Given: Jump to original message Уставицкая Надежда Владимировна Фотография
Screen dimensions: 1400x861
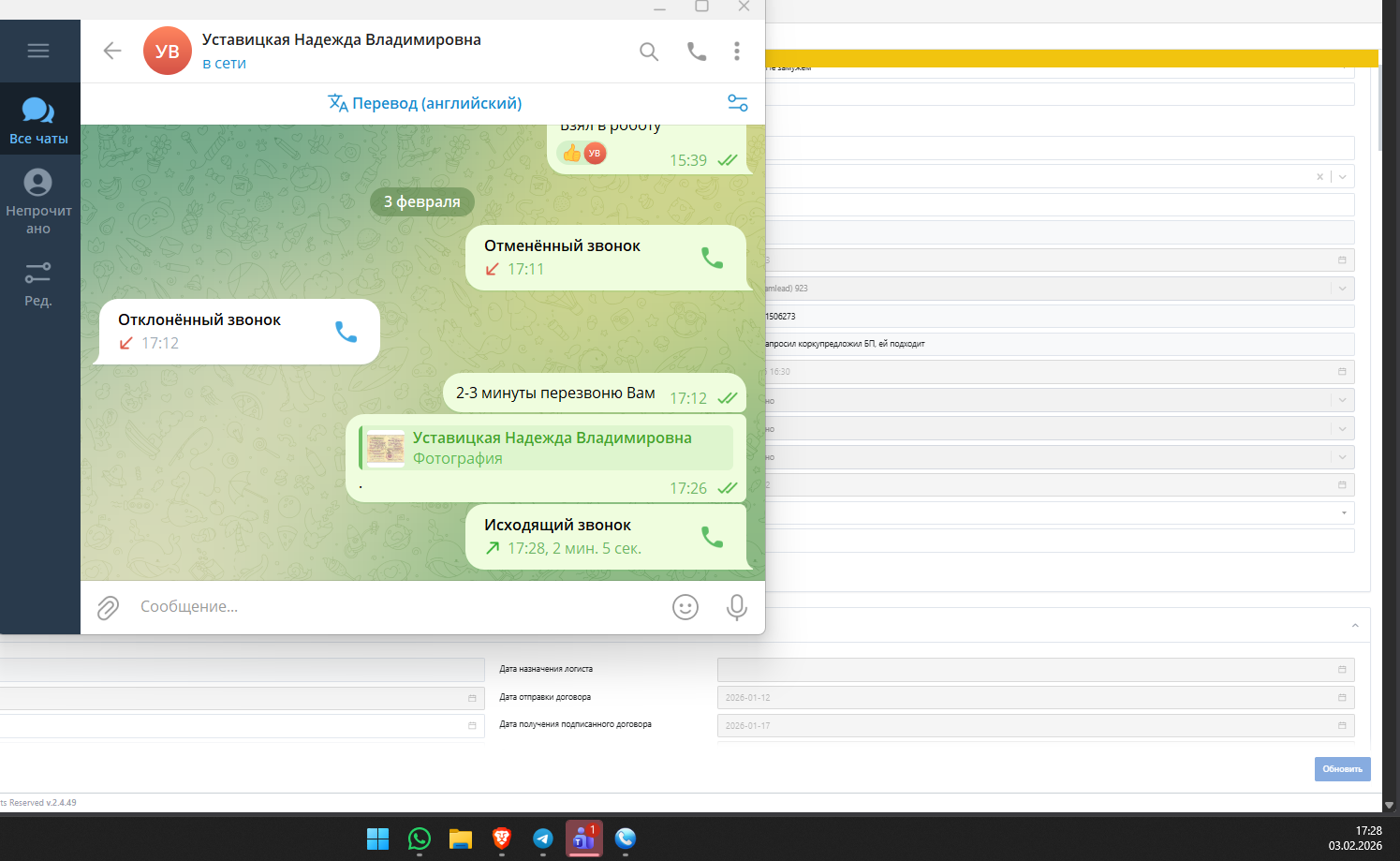Looking at the screenshot, I should pos(548,448).
